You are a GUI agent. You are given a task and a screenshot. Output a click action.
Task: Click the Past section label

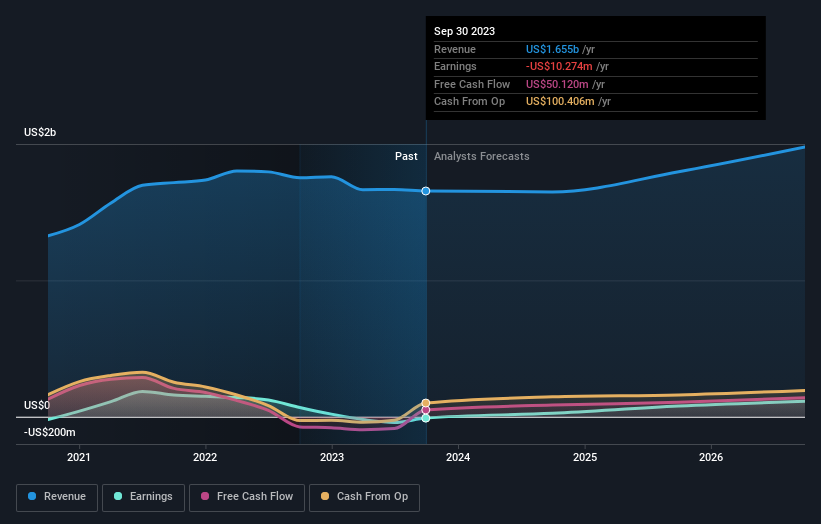(x=406, y=156)
